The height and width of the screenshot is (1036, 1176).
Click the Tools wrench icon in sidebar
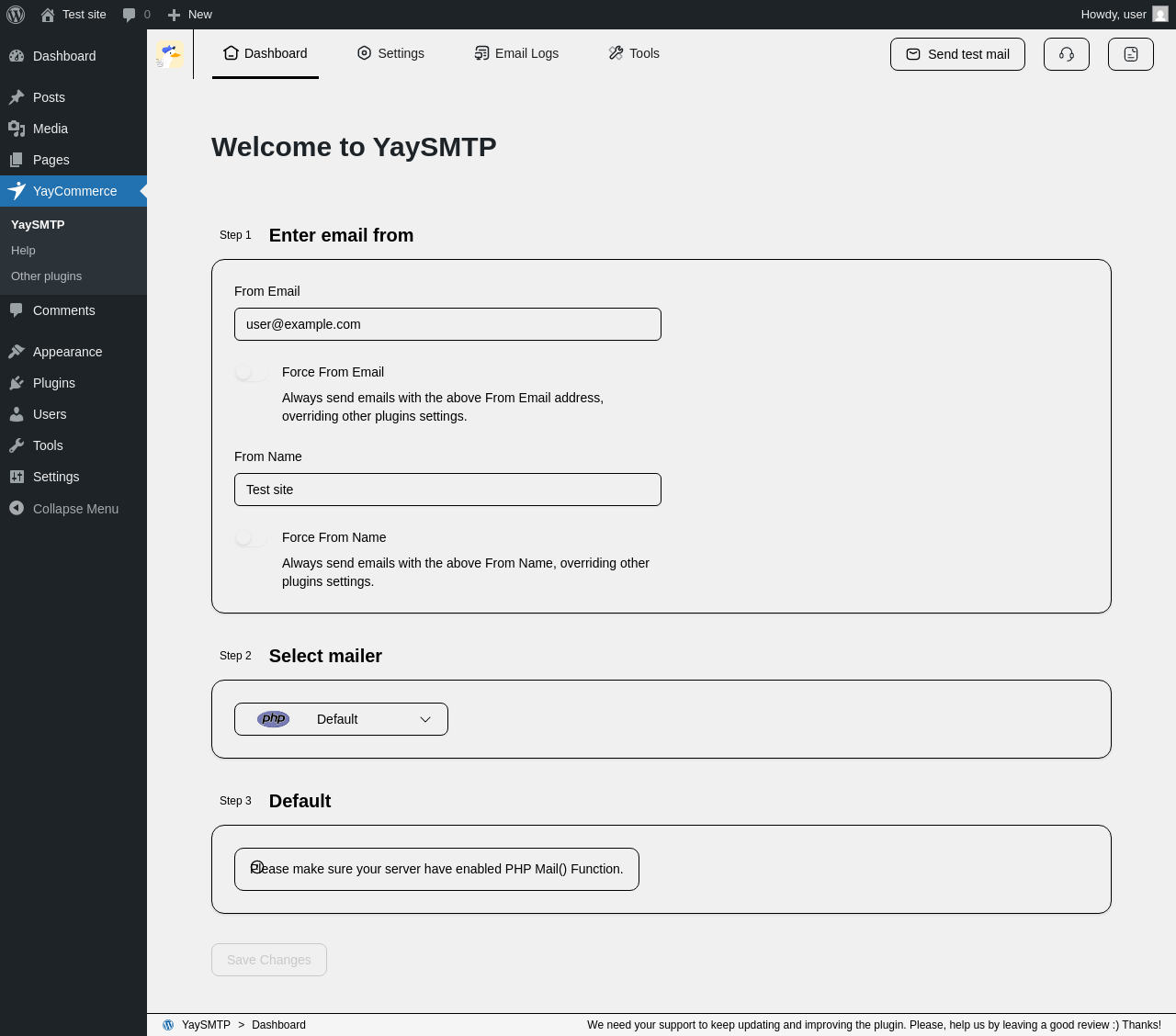[17, 445]
